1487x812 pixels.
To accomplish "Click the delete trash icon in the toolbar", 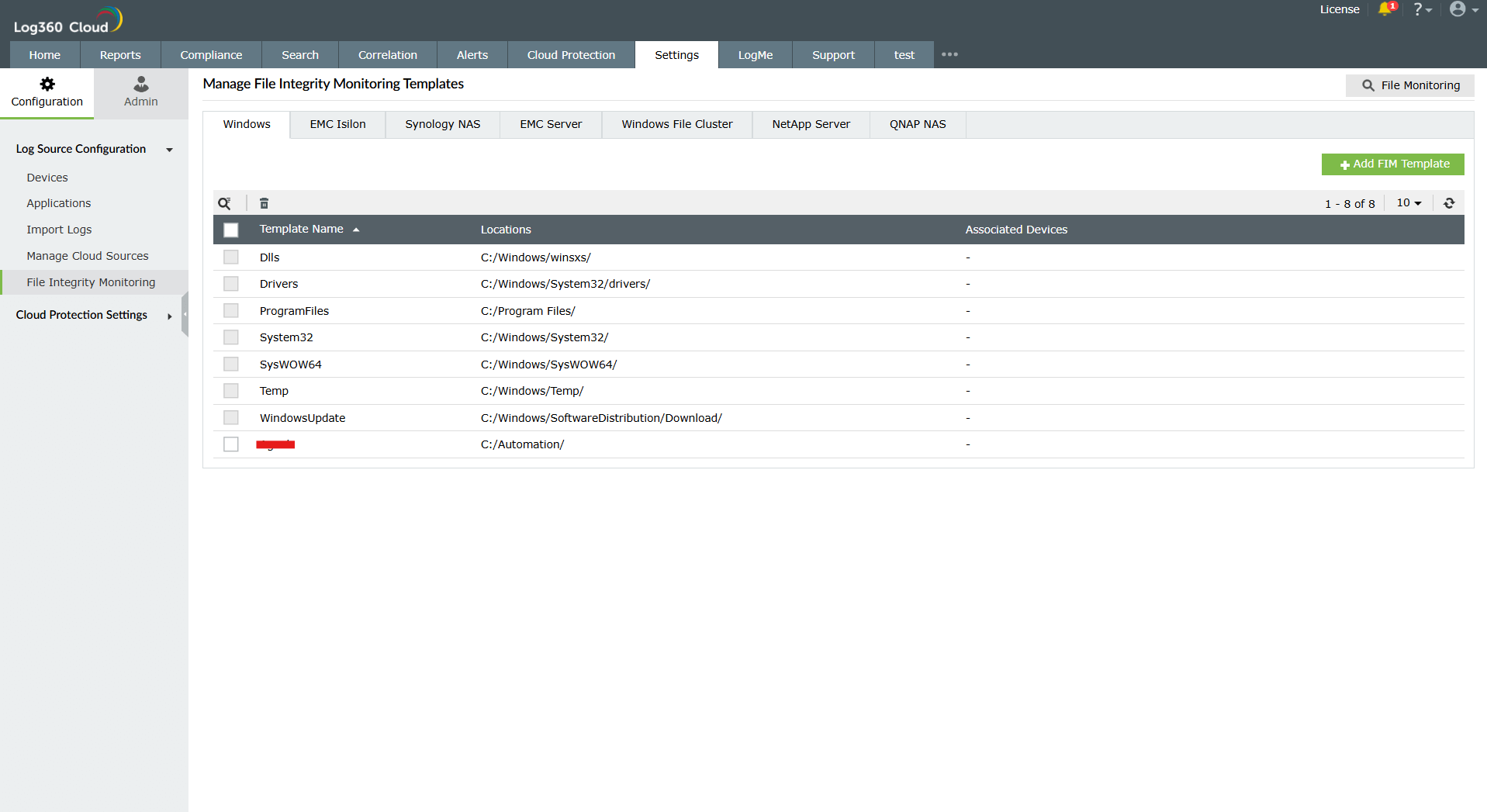I will point(264,202).
